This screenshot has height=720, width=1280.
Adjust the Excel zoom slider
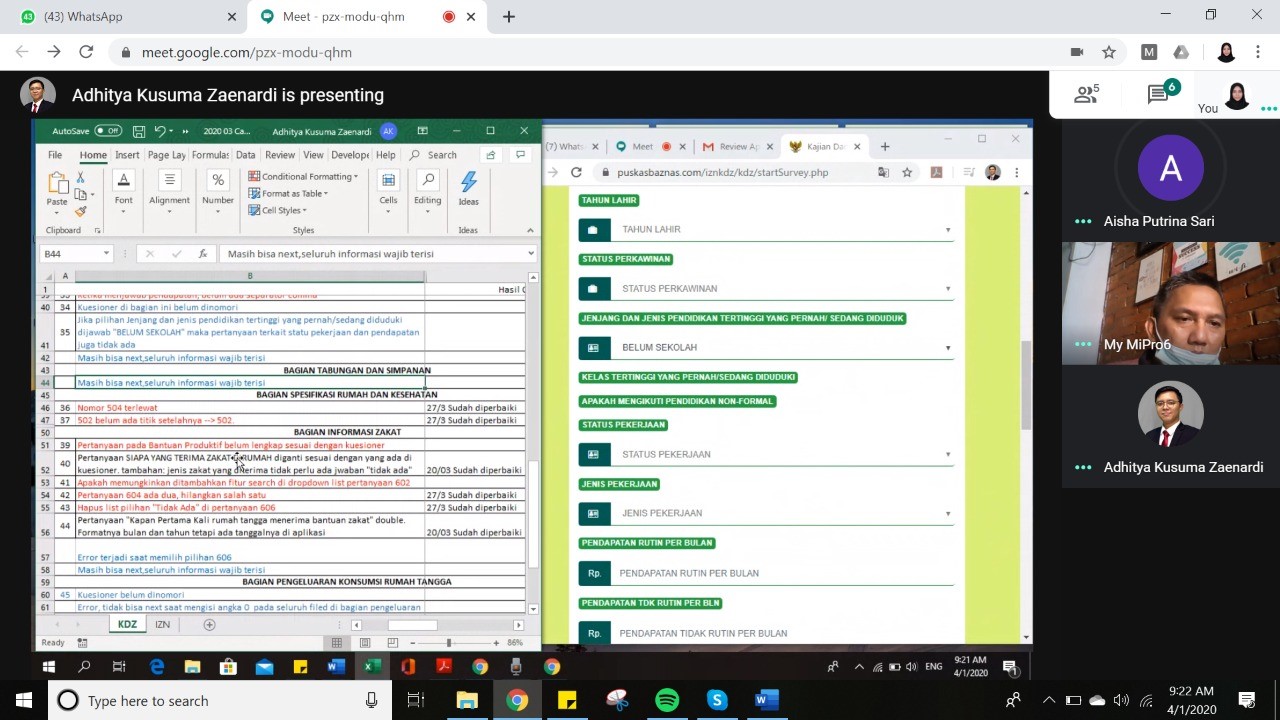pos(448,642)
